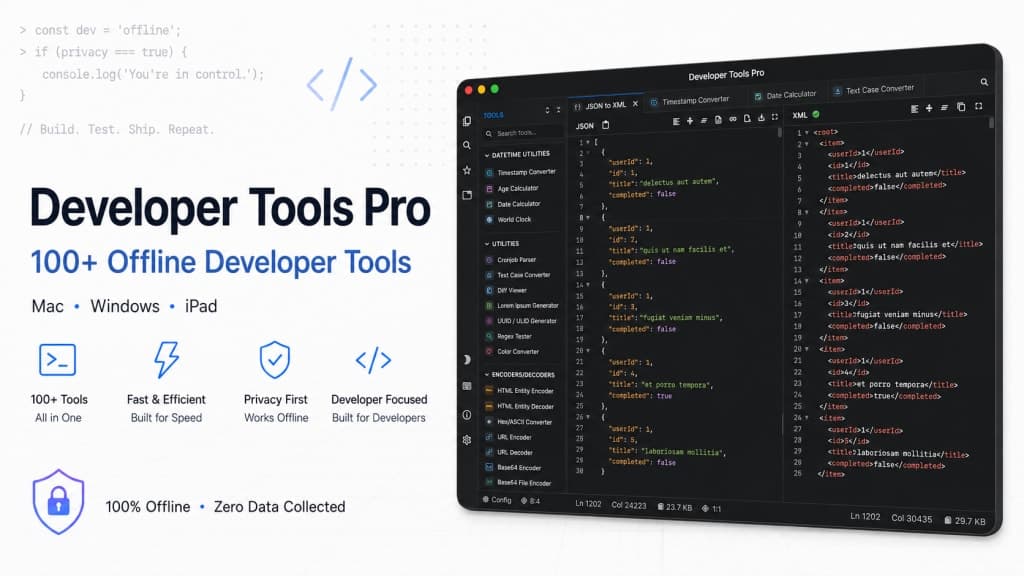Collapse all tool groups icon in TOOLS header
The width and height of the screenshot is (1024, 576).
click(558, 110)
